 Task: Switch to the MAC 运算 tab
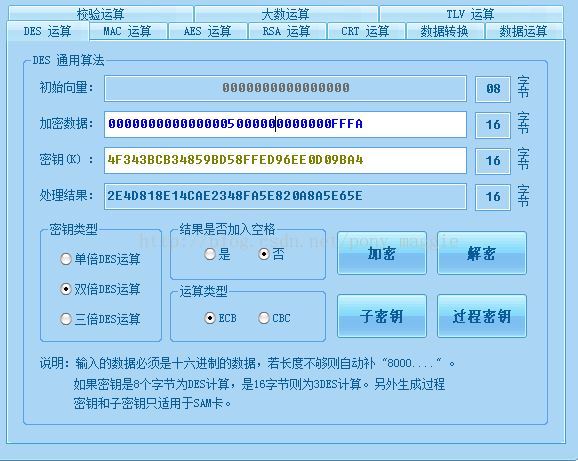point(128,31)
